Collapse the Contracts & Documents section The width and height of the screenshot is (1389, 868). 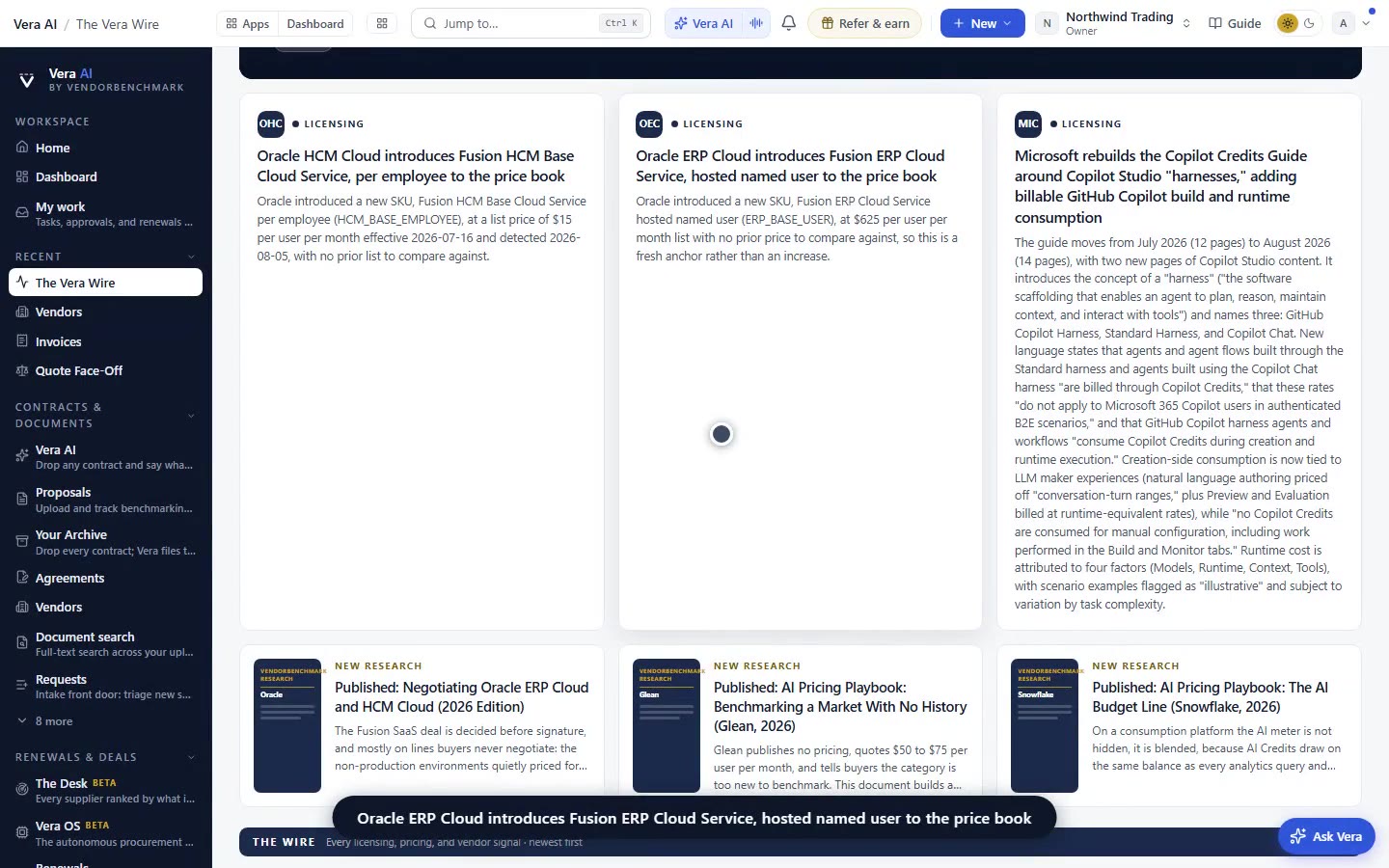coord(191,416)
